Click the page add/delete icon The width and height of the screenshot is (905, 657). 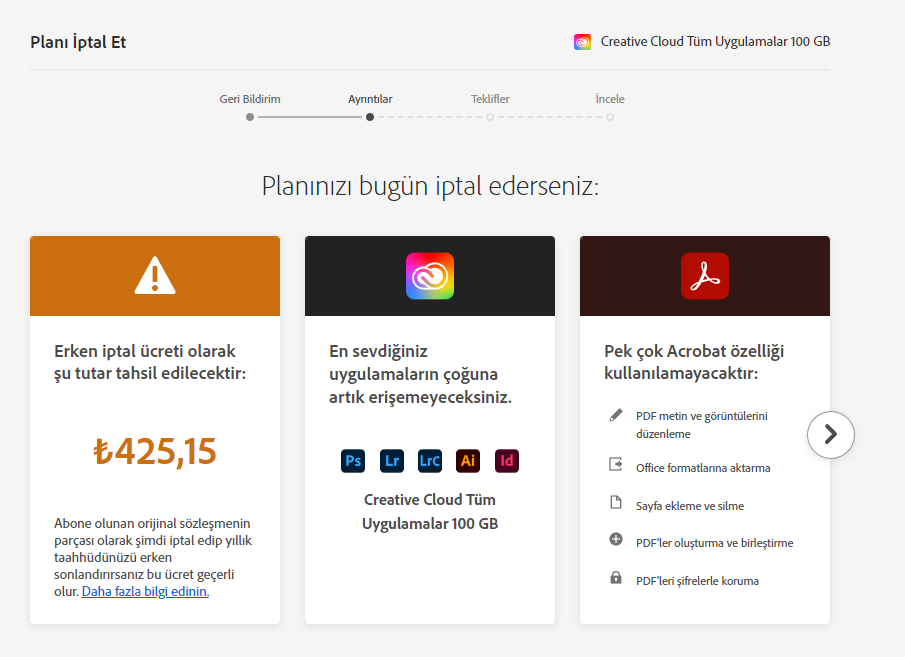616,502
